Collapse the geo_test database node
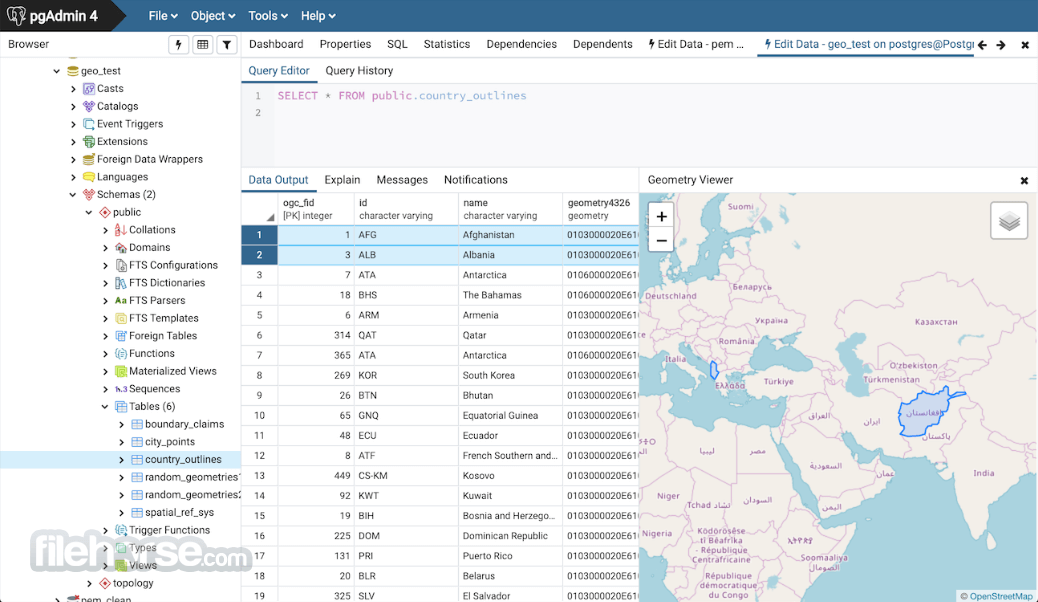 (57, 71)
